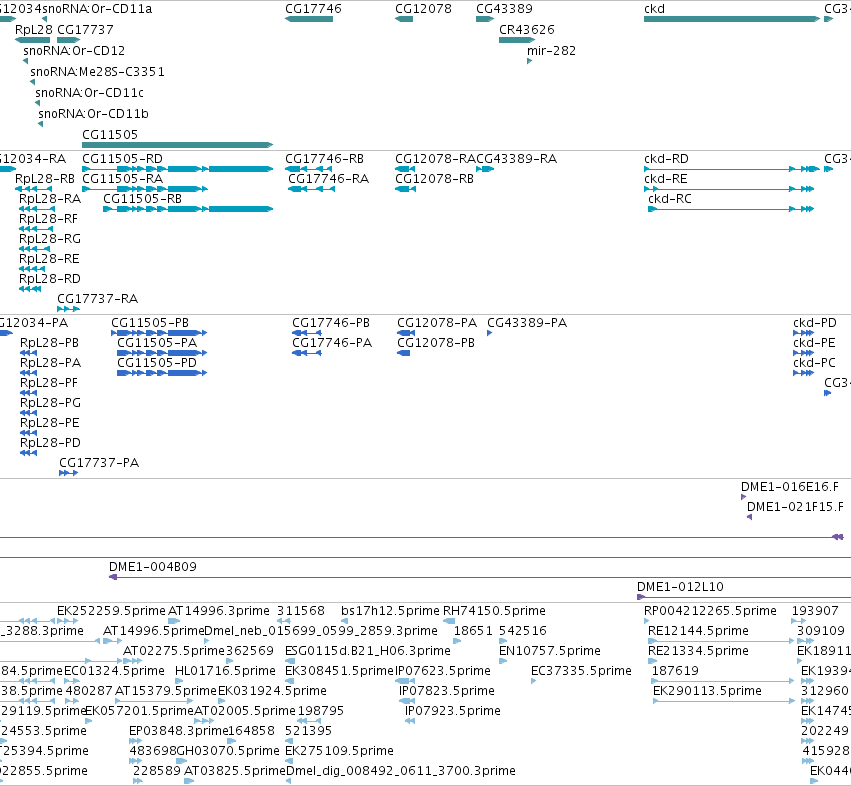The image size is (851, 786).
Task: Open EST EK252259.5prime label
Action: 111,611
